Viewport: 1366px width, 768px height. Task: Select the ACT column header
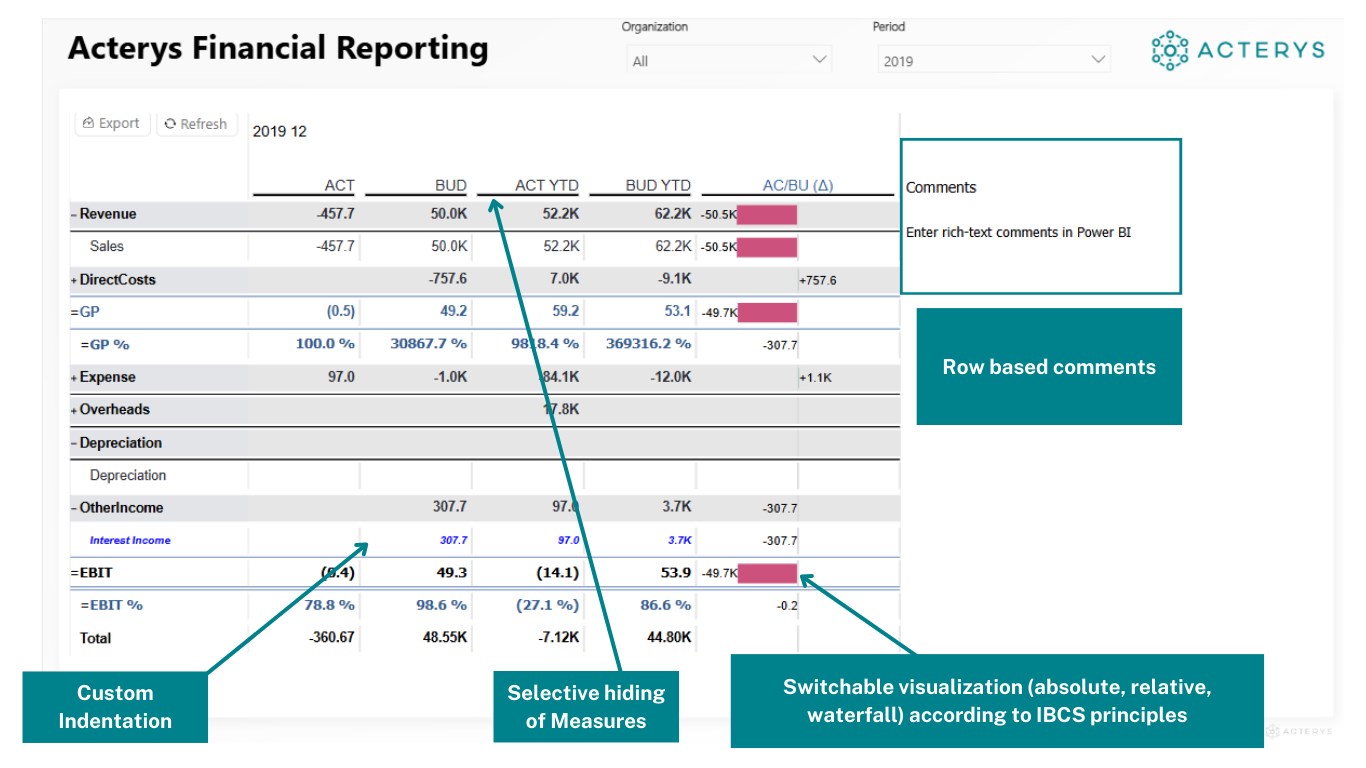[340, 185]
